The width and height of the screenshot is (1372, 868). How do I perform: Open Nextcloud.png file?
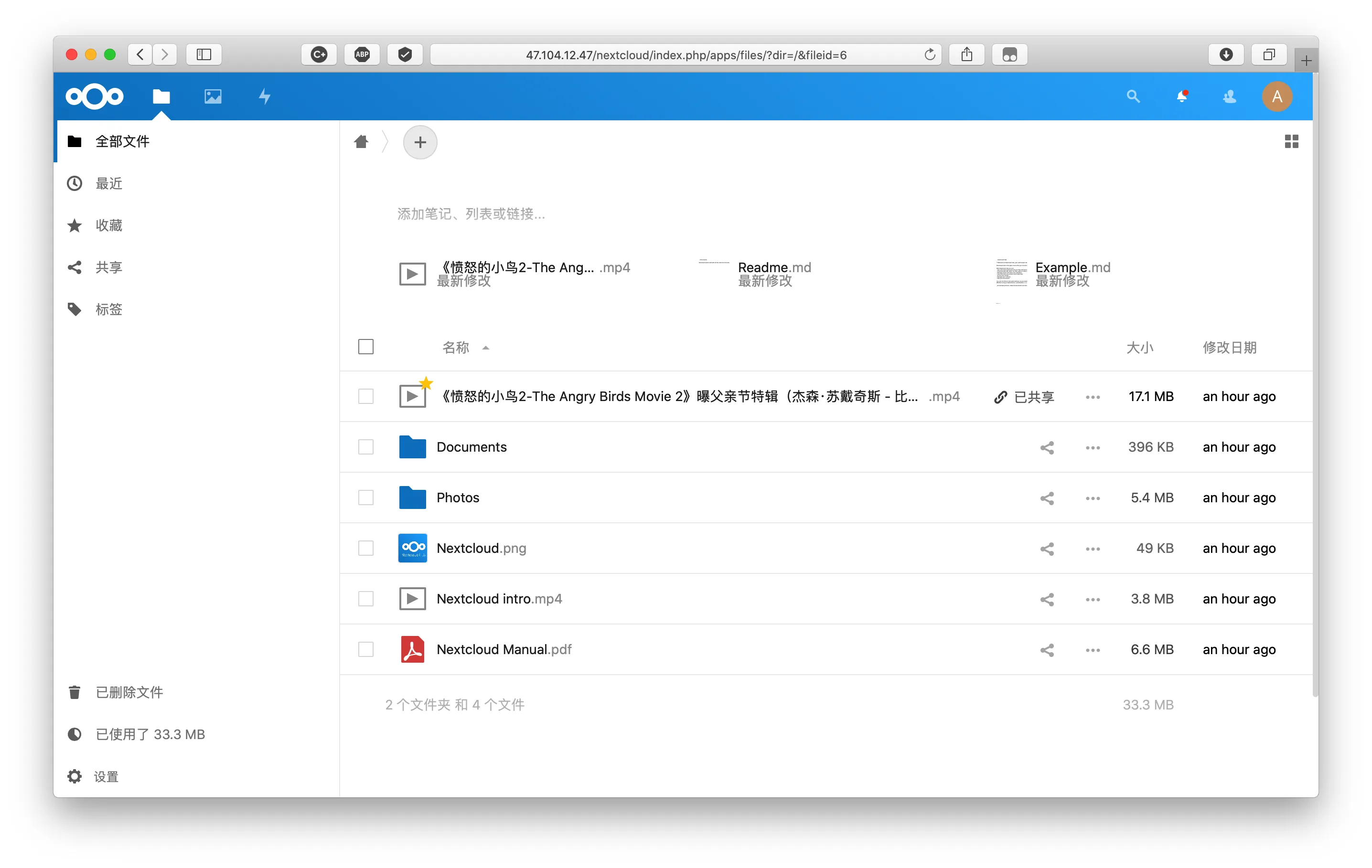pyautogui.click(x=482, y=548)
